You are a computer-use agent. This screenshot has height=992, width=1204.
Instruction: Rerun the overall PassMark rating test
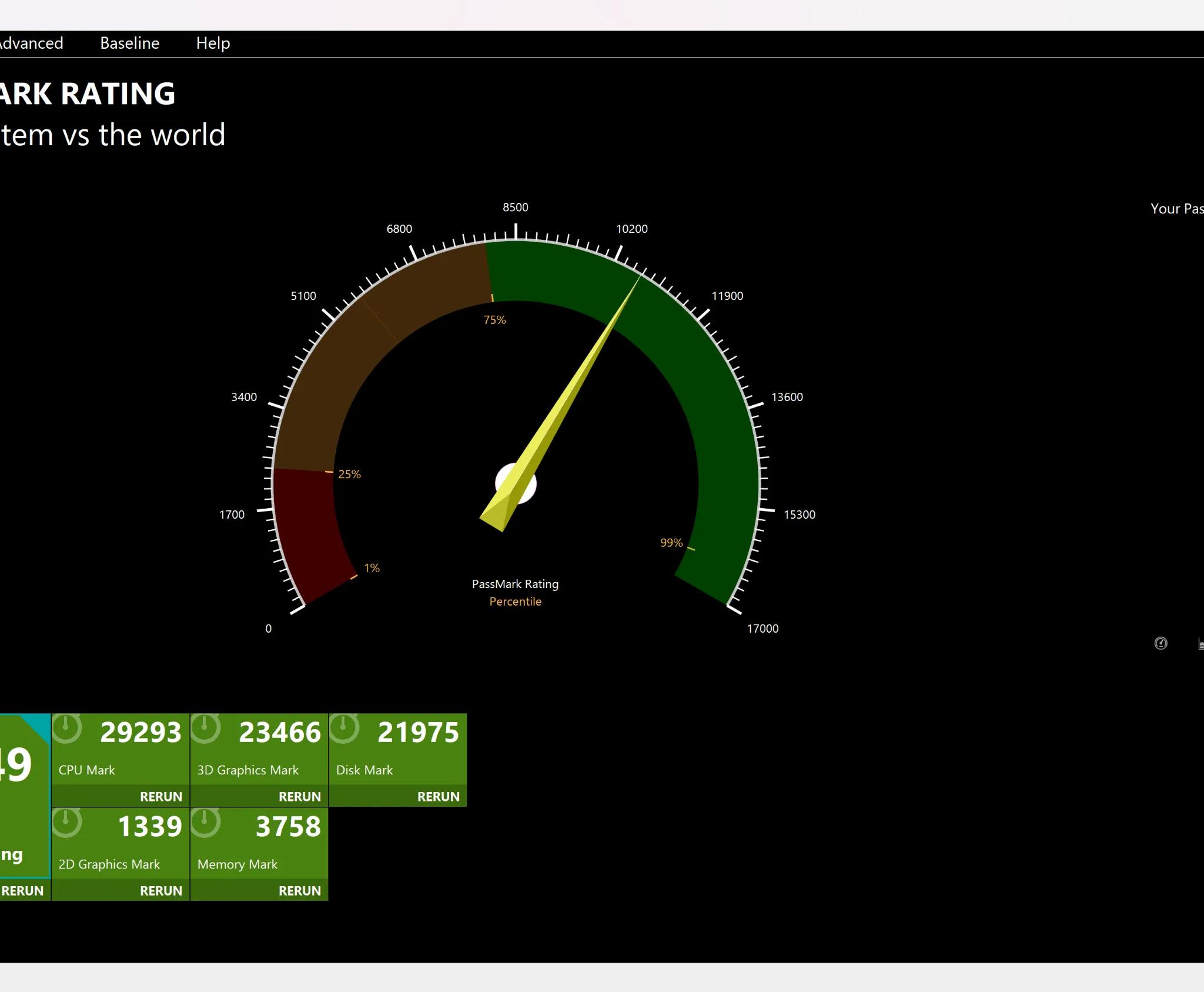pos(22,891)
